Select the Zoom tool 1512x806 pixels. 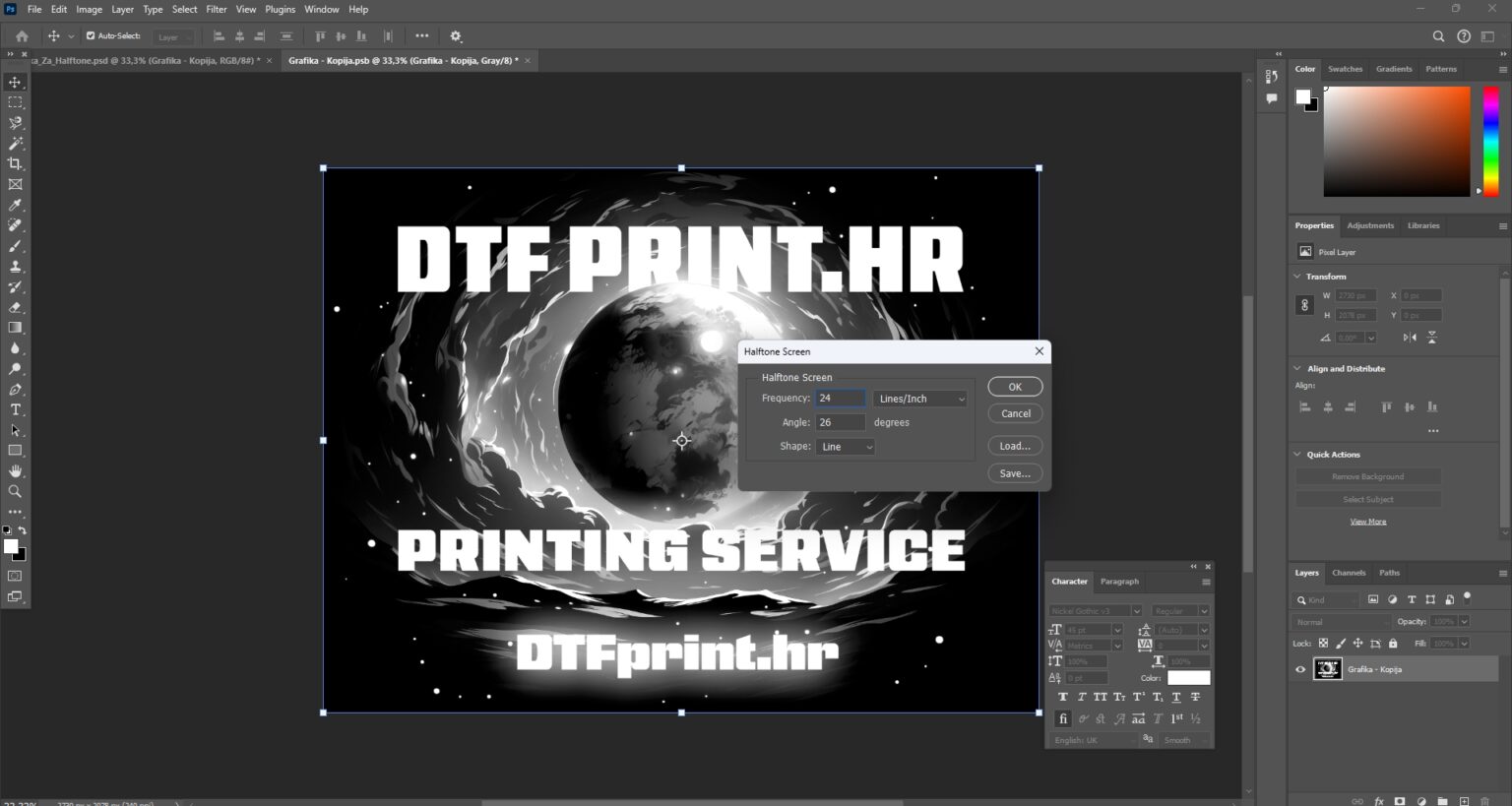15,491
